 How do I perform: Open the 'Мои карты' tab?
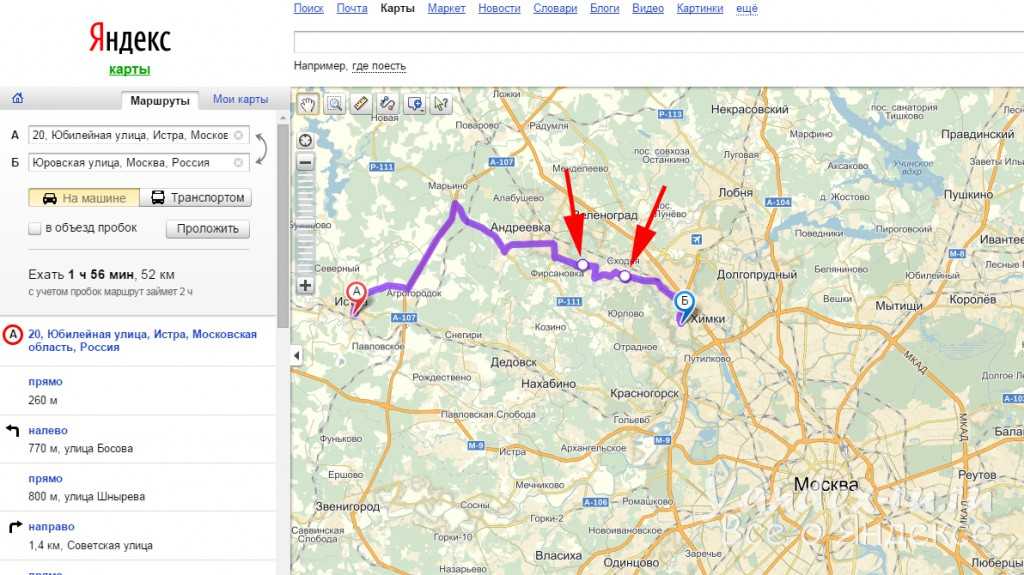coord(240,100)
